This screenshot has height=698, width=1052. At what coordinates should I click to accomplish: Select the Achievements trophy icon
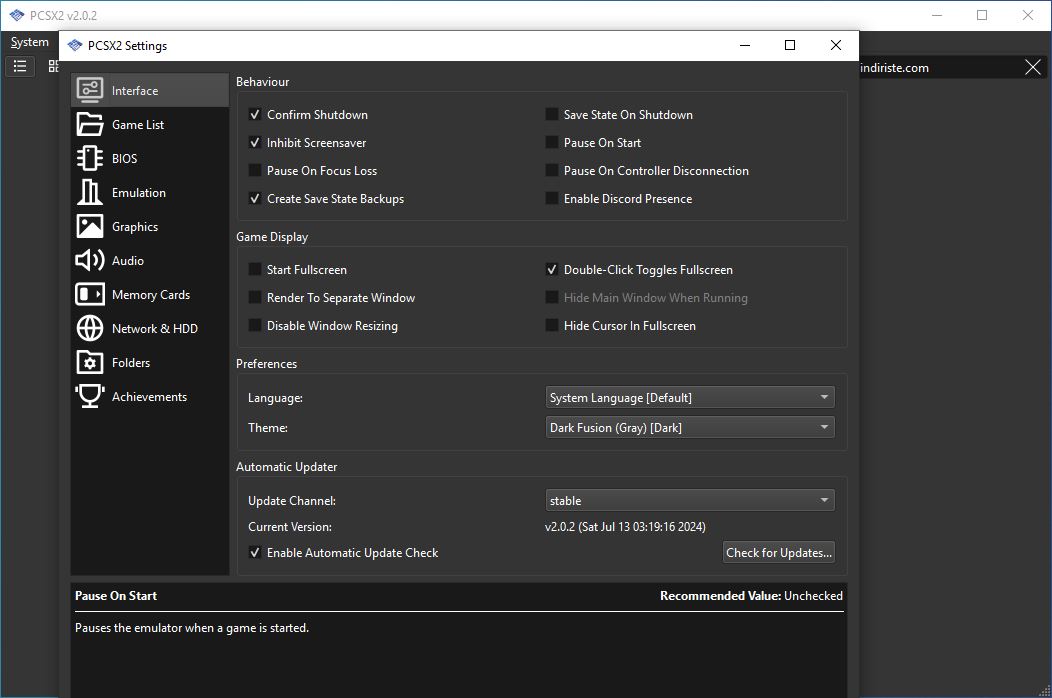(89, 397)
